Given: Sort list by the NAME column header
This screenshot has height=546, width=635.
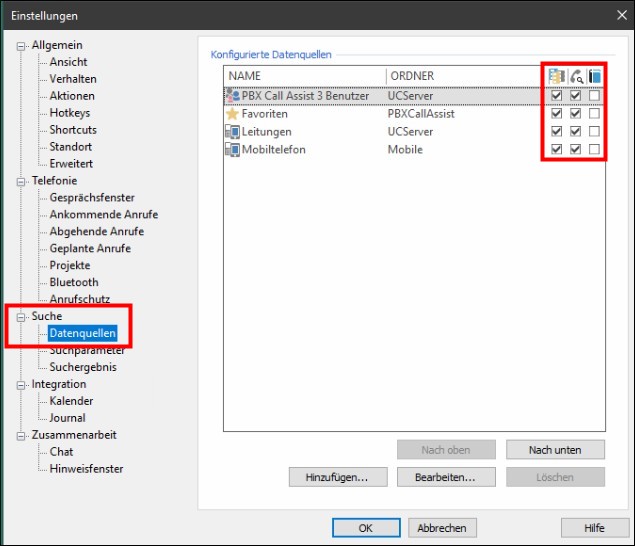Looking at the screenshot, I should click(x=300, y=76).
